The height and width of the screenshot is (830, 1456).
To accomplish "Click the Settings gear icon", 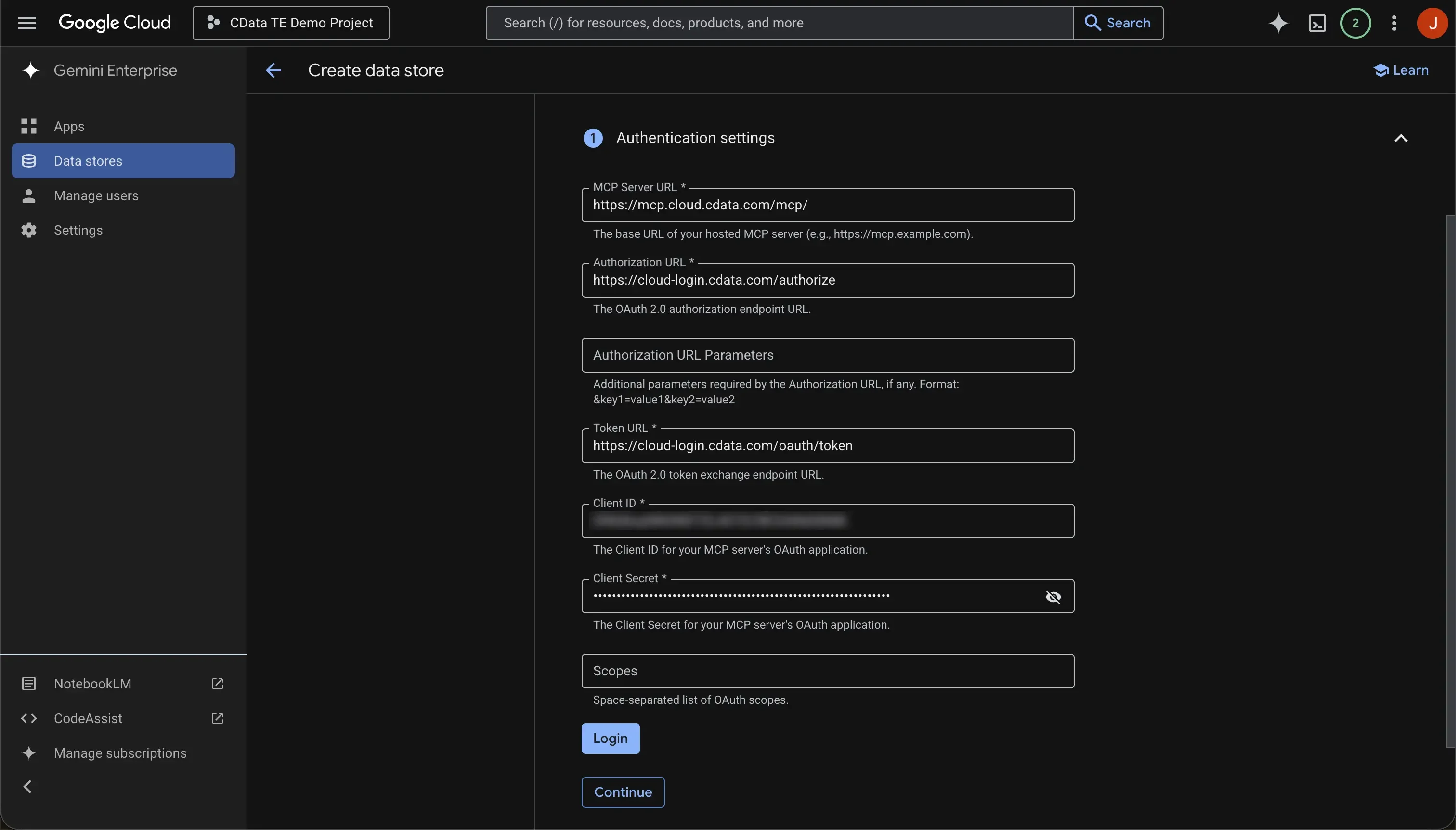I will (x=28, y=230).
